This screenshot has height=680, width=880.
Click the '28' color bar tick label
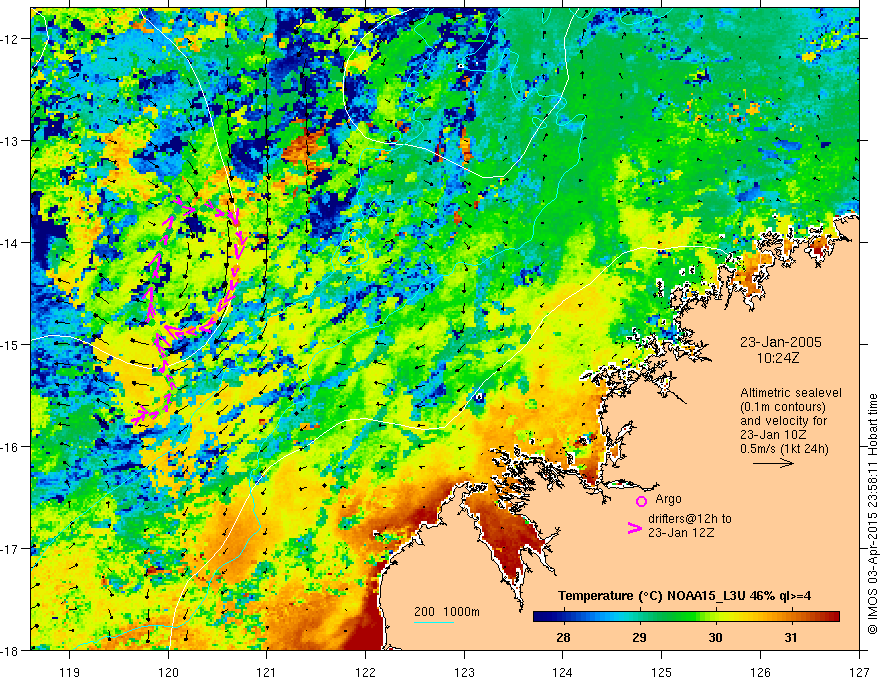tap(563, 638)
